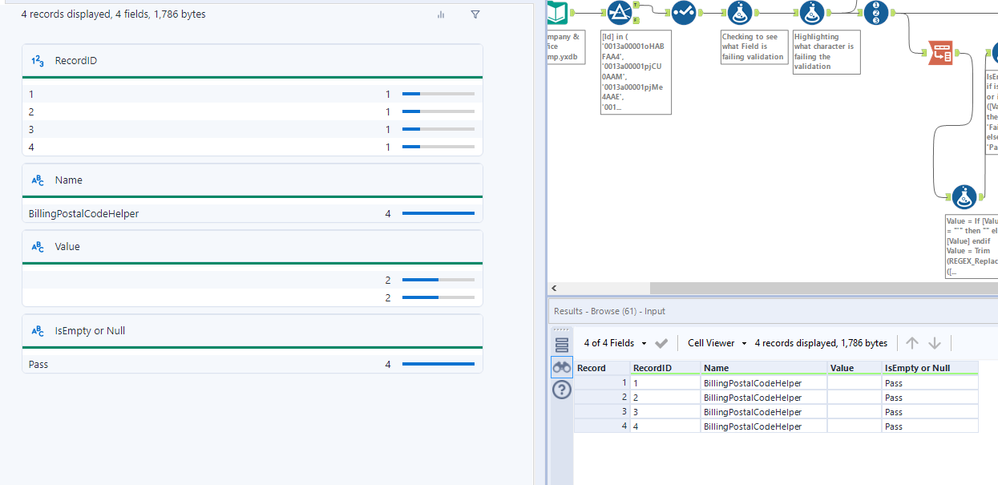
Task: Select the Filter tool on canvas
Action: (x=618, y=12)
